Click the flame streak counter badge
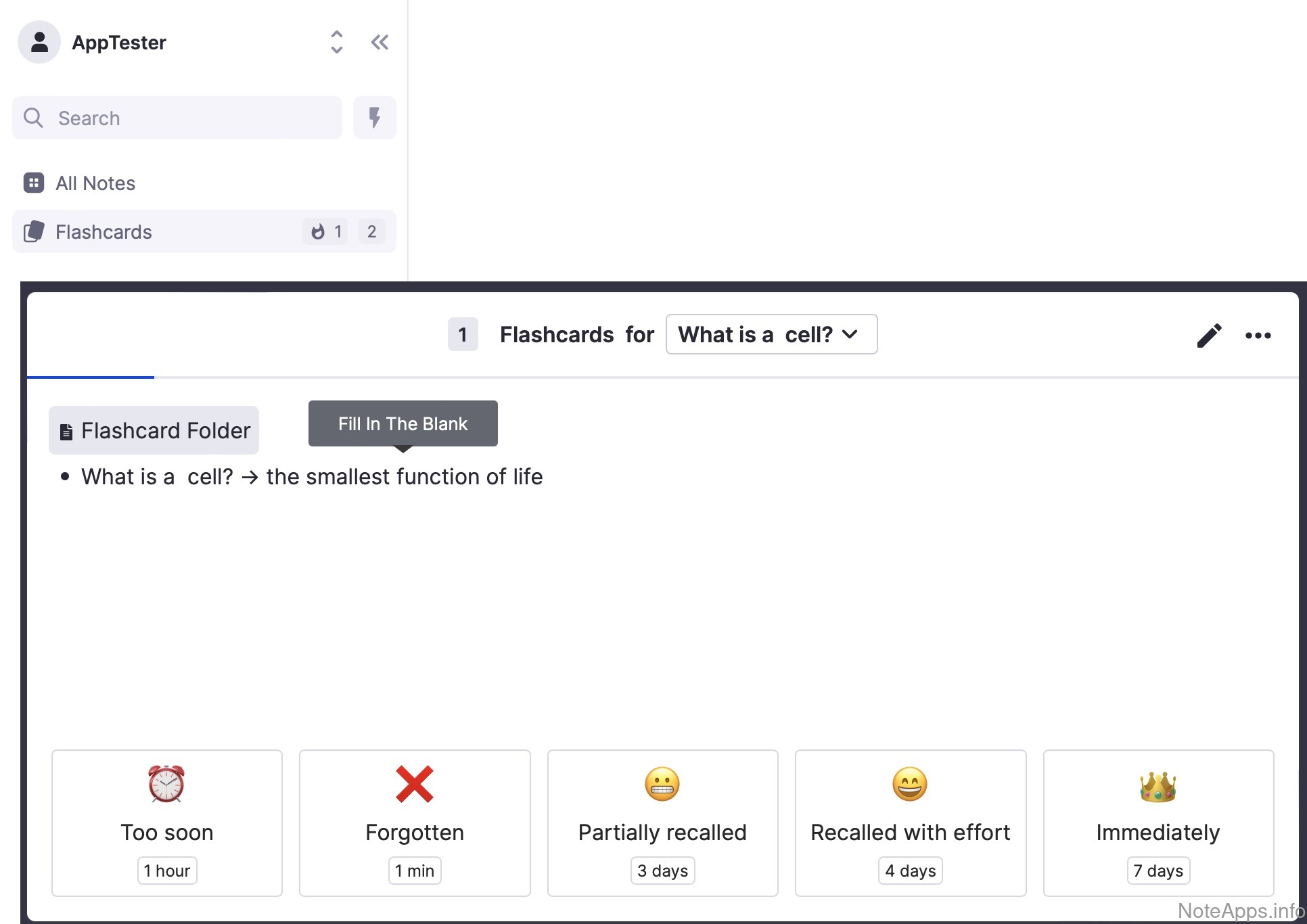The width and height of the screenshot is (1307, 924). click(x=326, y=232)
